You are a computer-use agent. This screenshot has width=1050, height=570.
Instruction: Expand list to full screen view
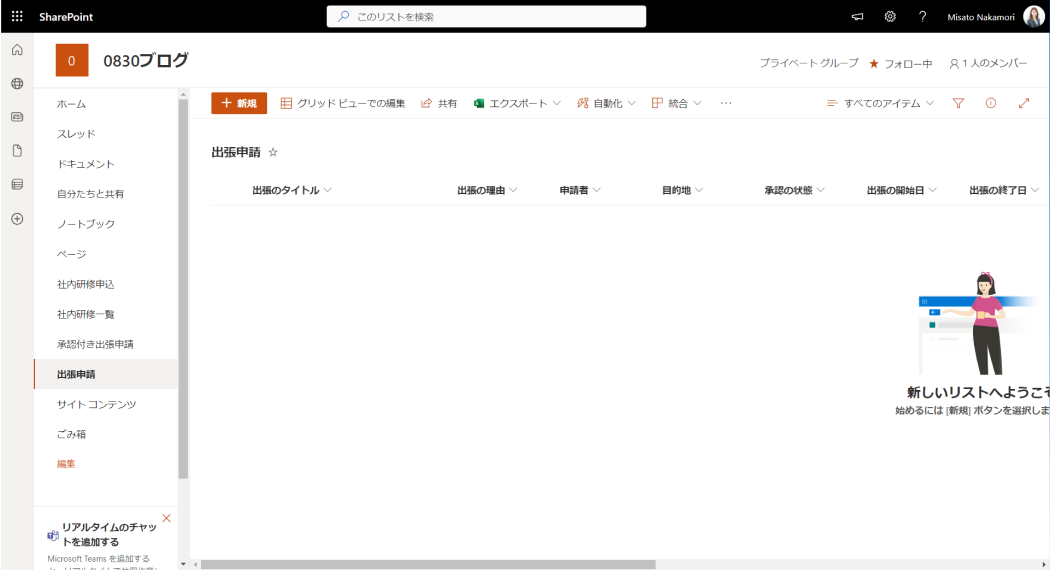(x=1023, y=103)
